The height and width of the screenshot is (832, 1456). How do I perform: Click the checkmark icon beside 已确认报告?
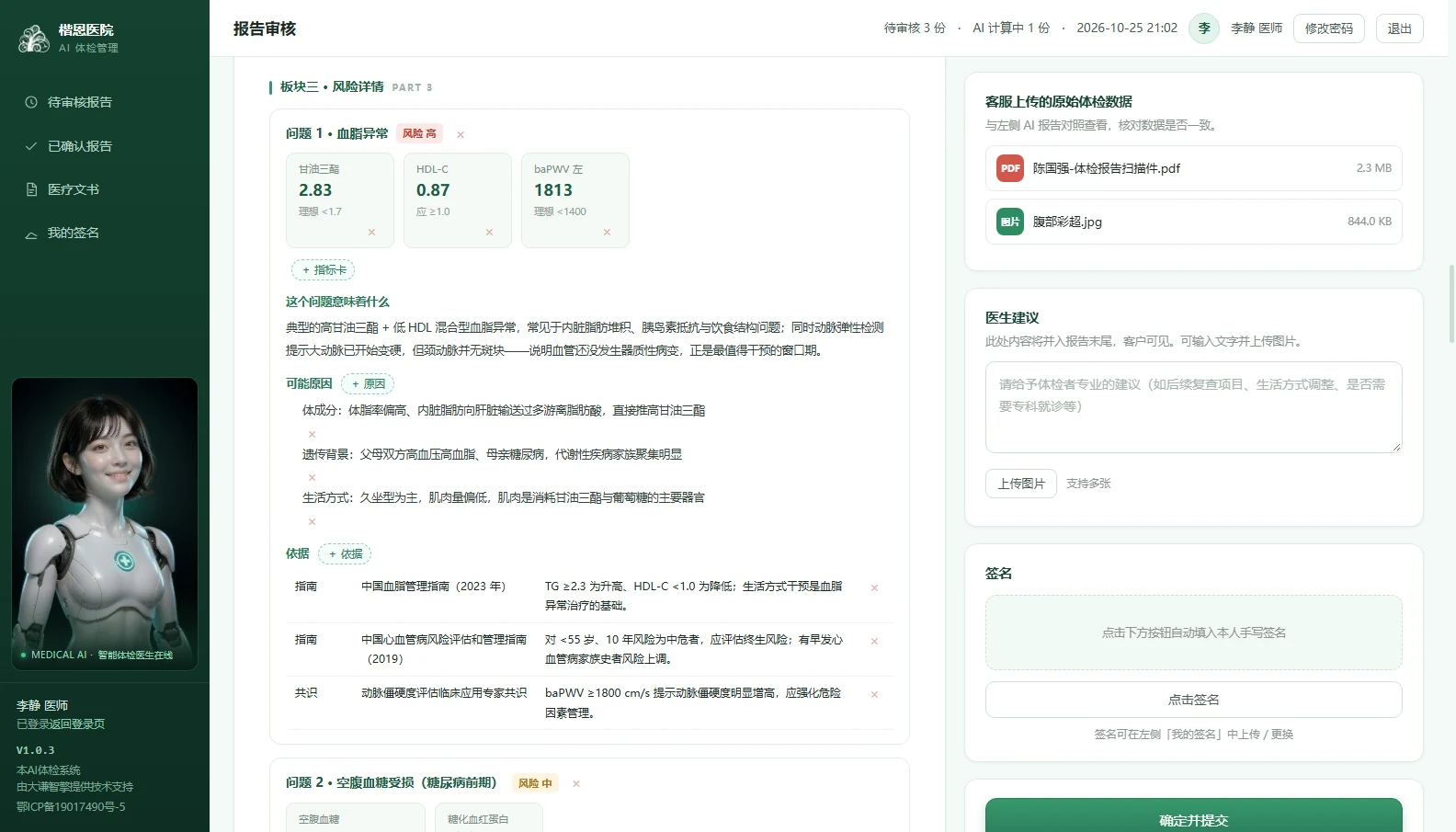(31, 146)
